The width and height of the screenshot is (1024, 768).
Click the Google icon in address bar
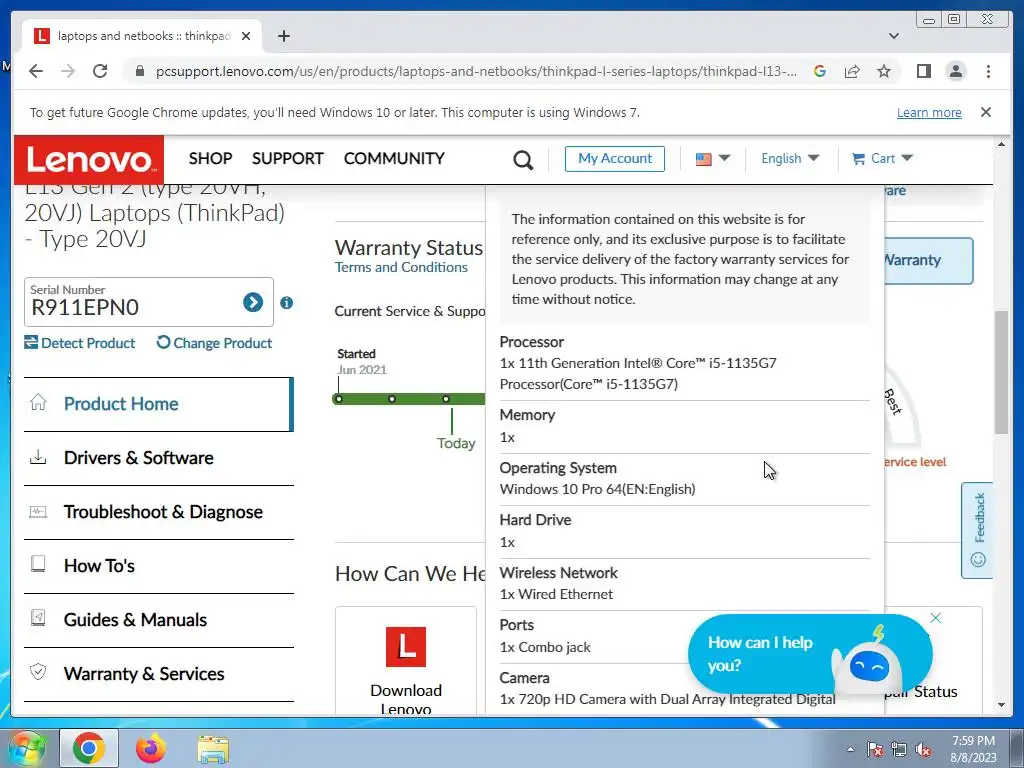click(820, 71)
